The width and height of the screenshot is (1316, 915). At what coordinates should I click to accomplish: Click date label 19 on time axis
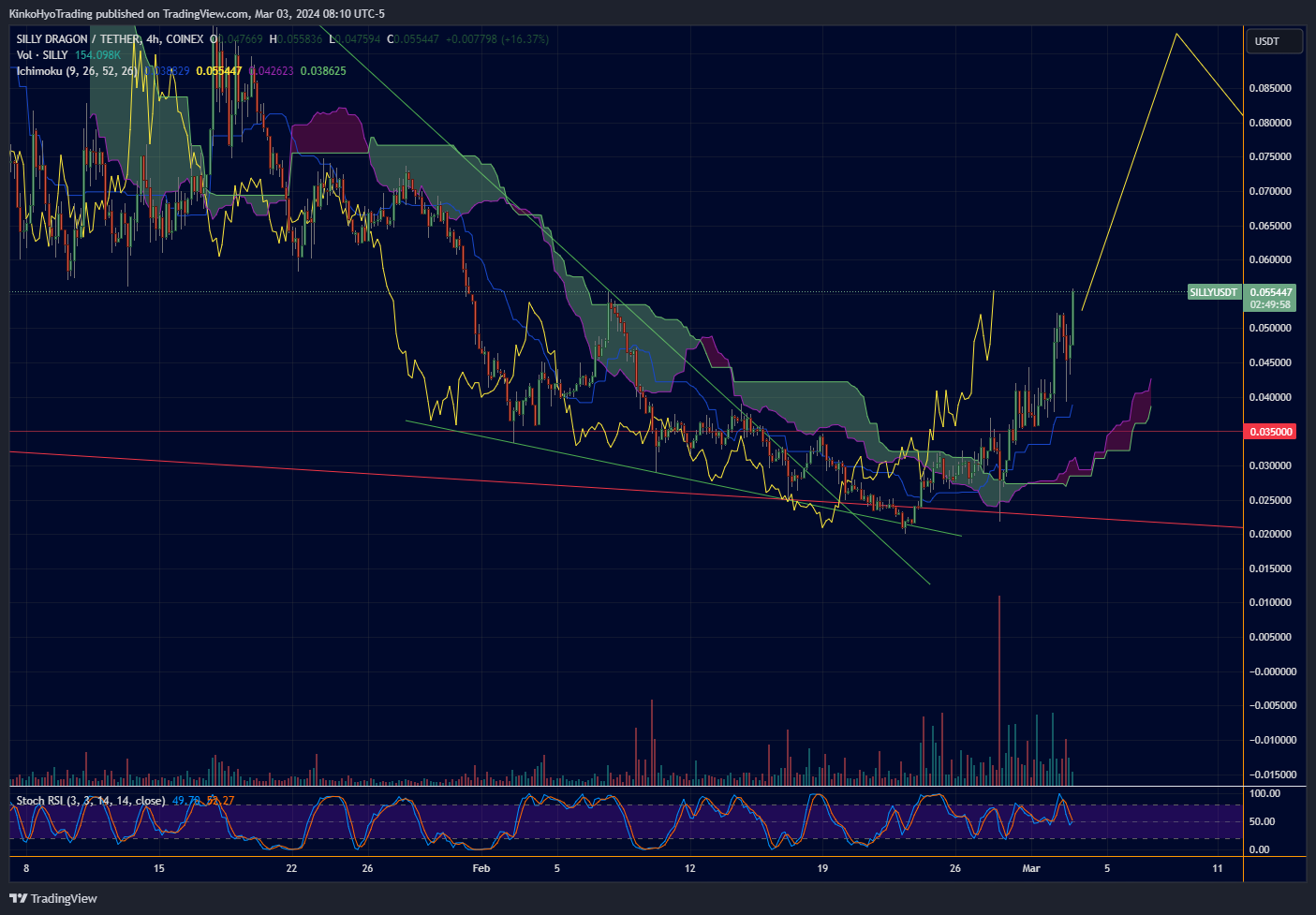[822, 868]
